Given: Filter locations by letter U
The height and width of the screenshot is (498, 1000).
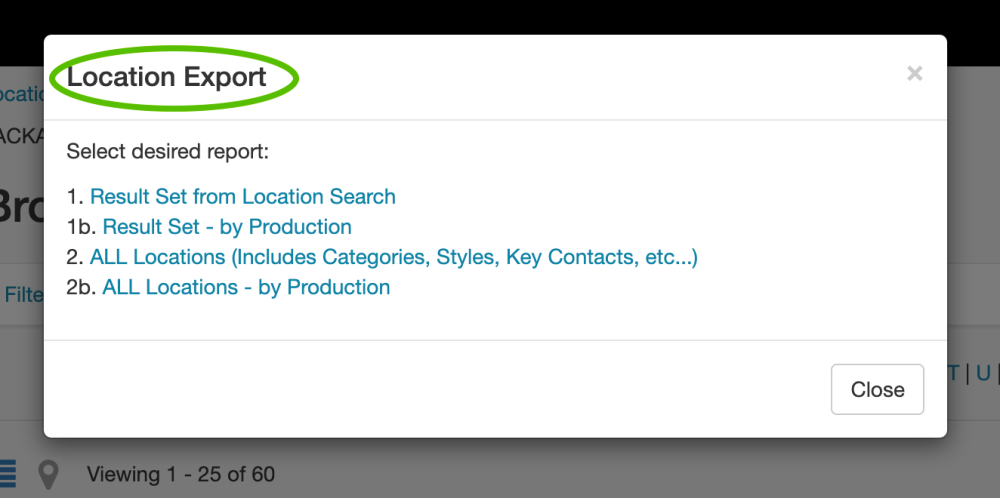Looking at the screenshot, I should [x=983, y=373].
